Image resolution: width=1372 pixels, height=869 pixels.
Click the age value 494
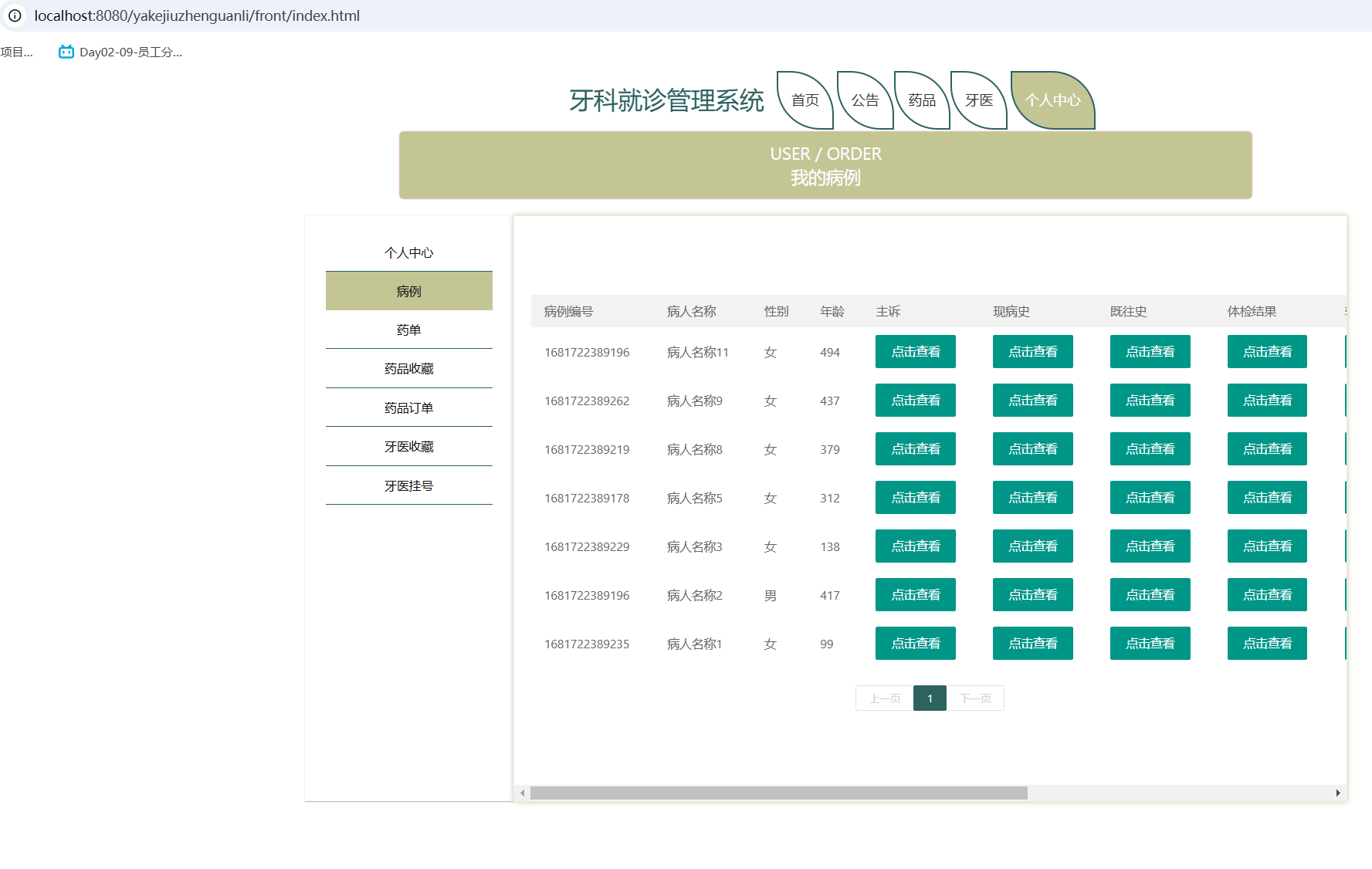coord(830,353)
